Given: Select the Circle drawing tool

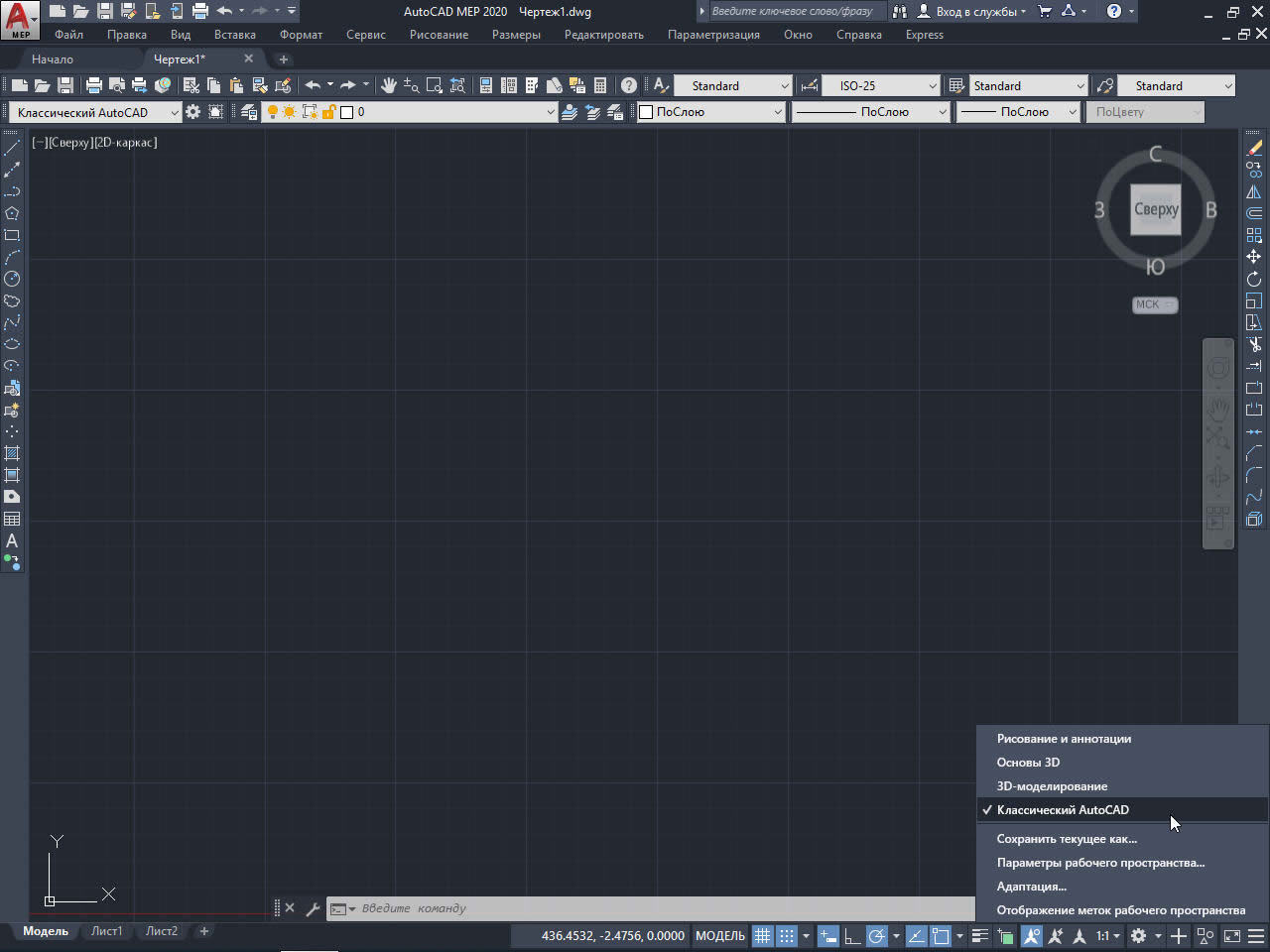Looking at the screenshot, I should [x=12, y=279].
